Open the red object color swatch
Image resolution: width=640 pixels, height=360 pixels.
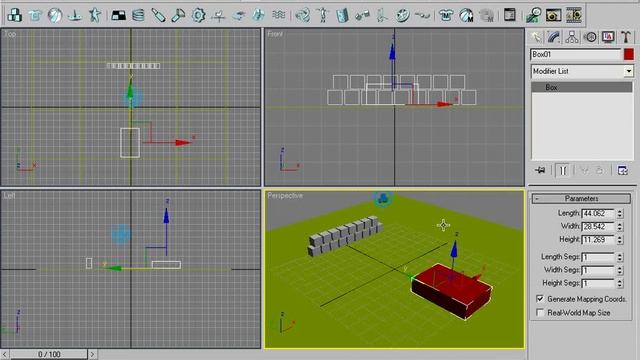(x=629, y=54)
